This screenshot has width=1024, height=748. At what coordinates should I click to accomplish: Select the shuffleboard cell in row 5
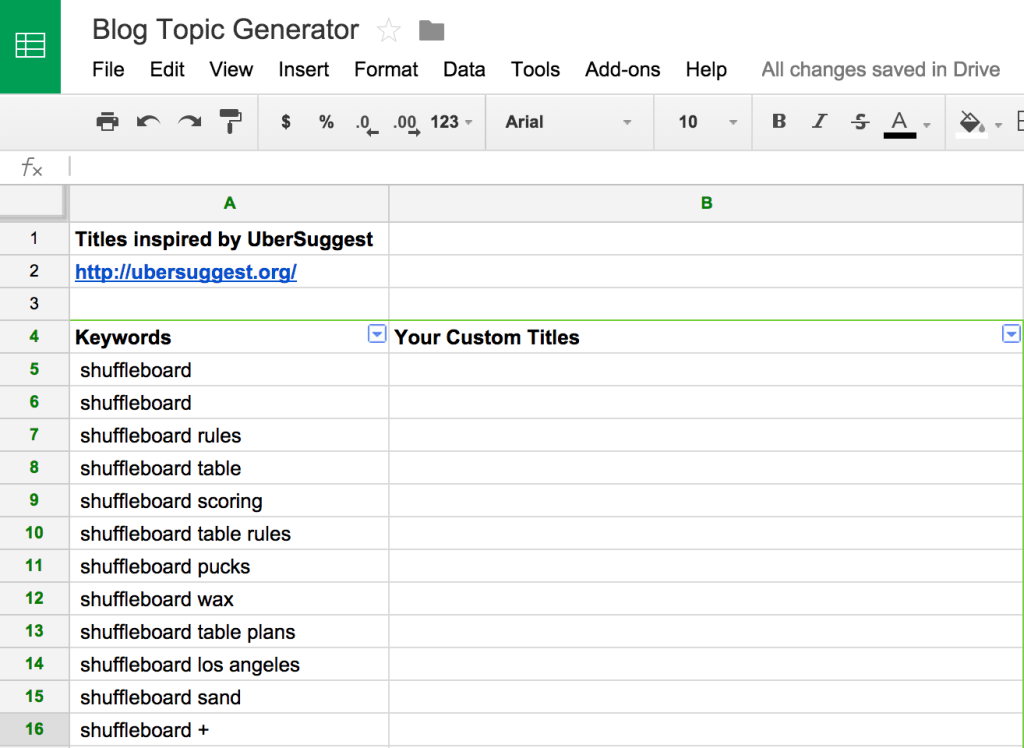pyautogui.click(x=229, y=370)
